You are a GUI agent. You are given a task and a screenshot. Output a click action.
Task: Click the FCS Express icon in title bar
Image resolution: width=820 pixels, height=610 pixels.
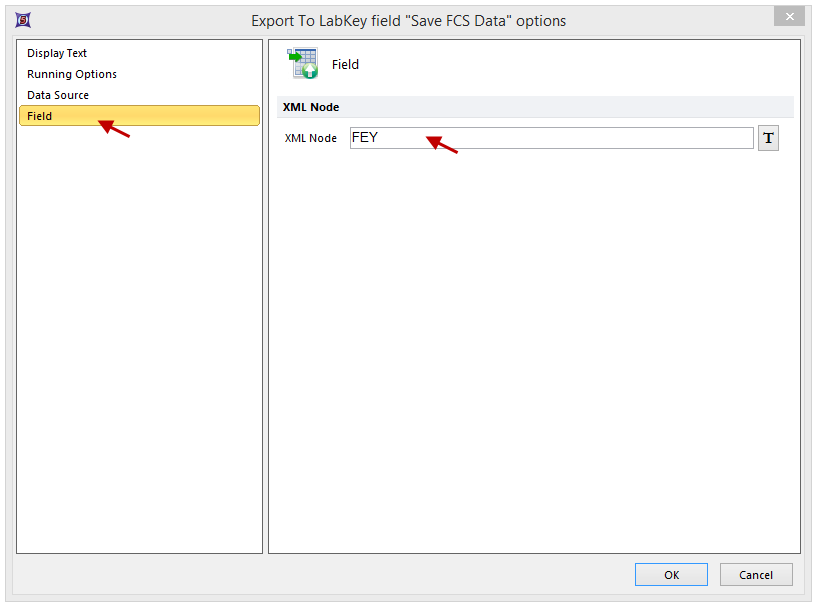(24, 20)
